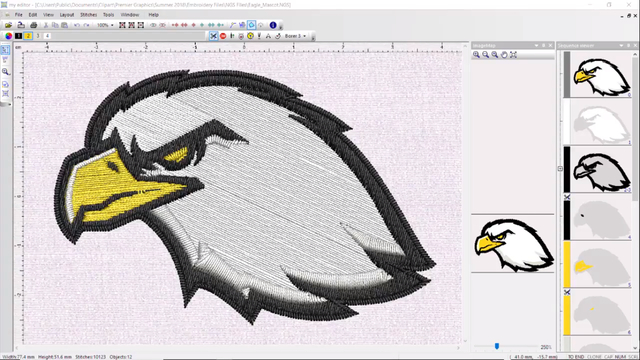Click the Copy icon in the toolbar

coord(55,25)
